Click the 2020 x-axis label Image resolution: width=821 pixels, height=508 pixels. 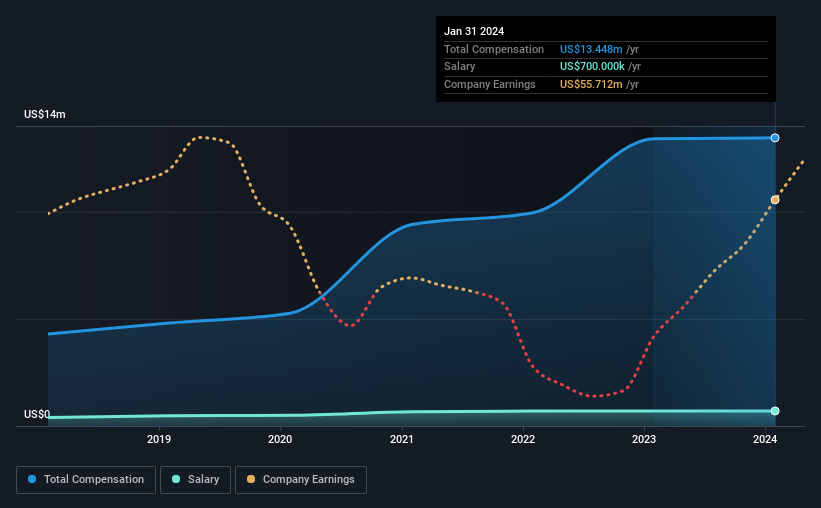tap(280, 439)
